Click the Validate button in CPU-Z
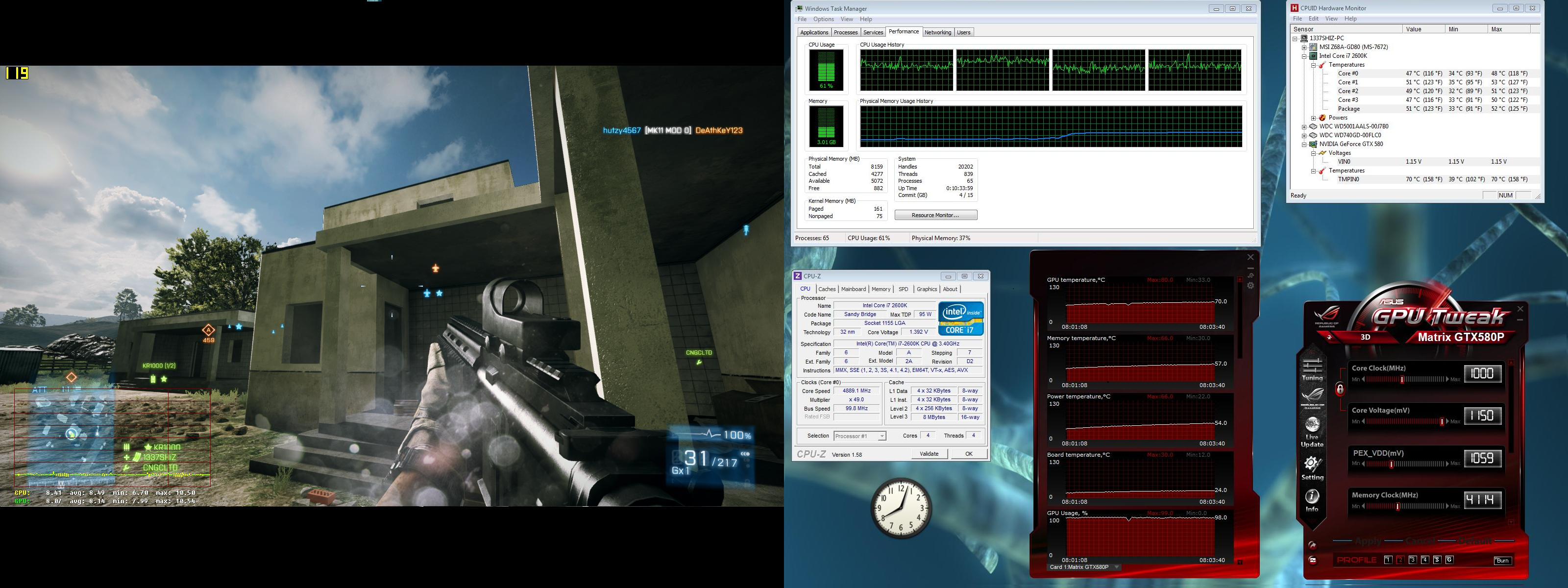Viewport: 1568px width, 588px height. [929, 453]
